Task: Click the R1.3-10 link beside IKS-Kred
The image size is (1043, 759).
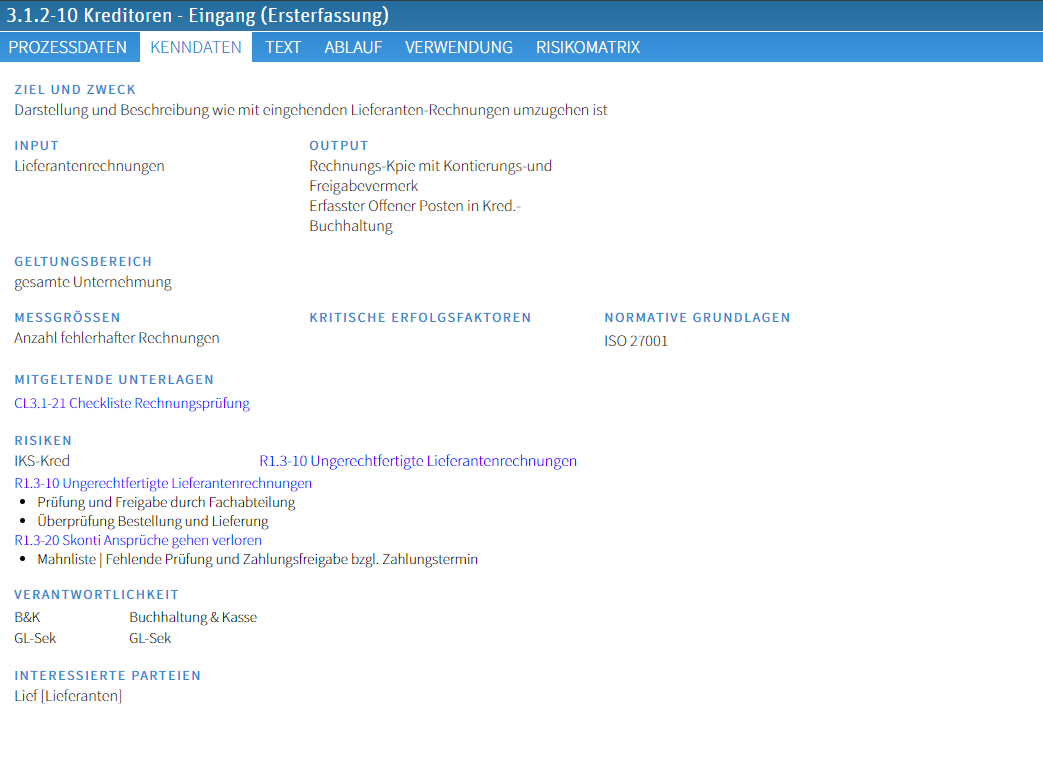Action: point(418,460)
